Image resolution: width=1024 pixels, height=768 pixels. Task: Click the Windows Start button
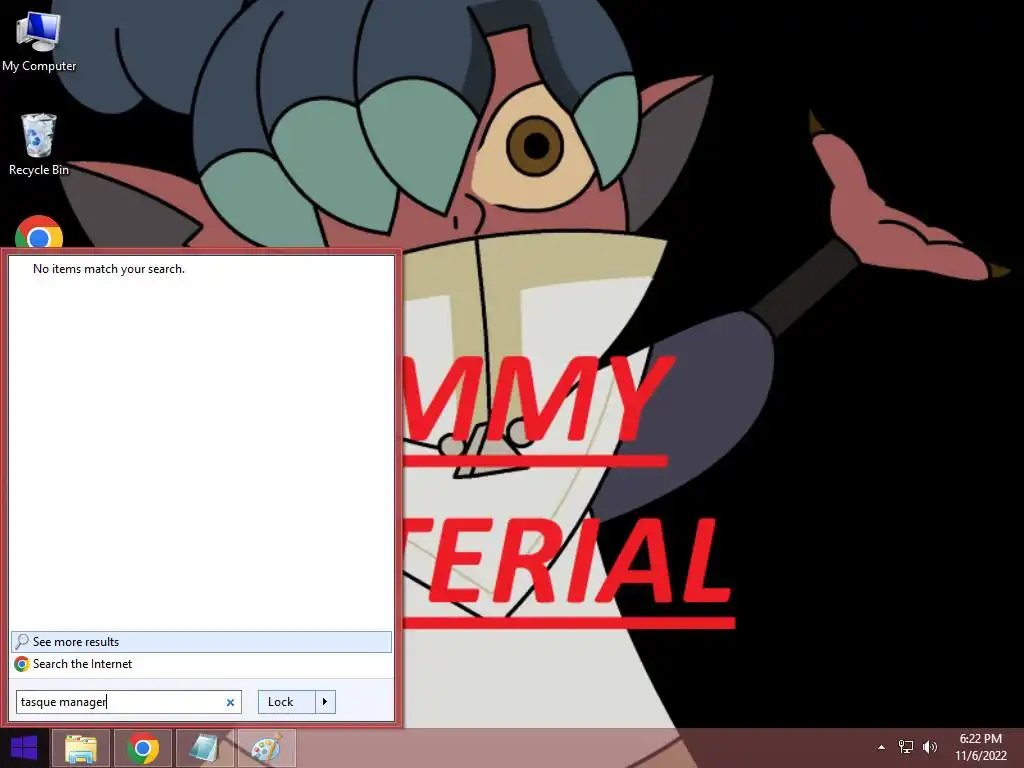(x=24, y=748)
